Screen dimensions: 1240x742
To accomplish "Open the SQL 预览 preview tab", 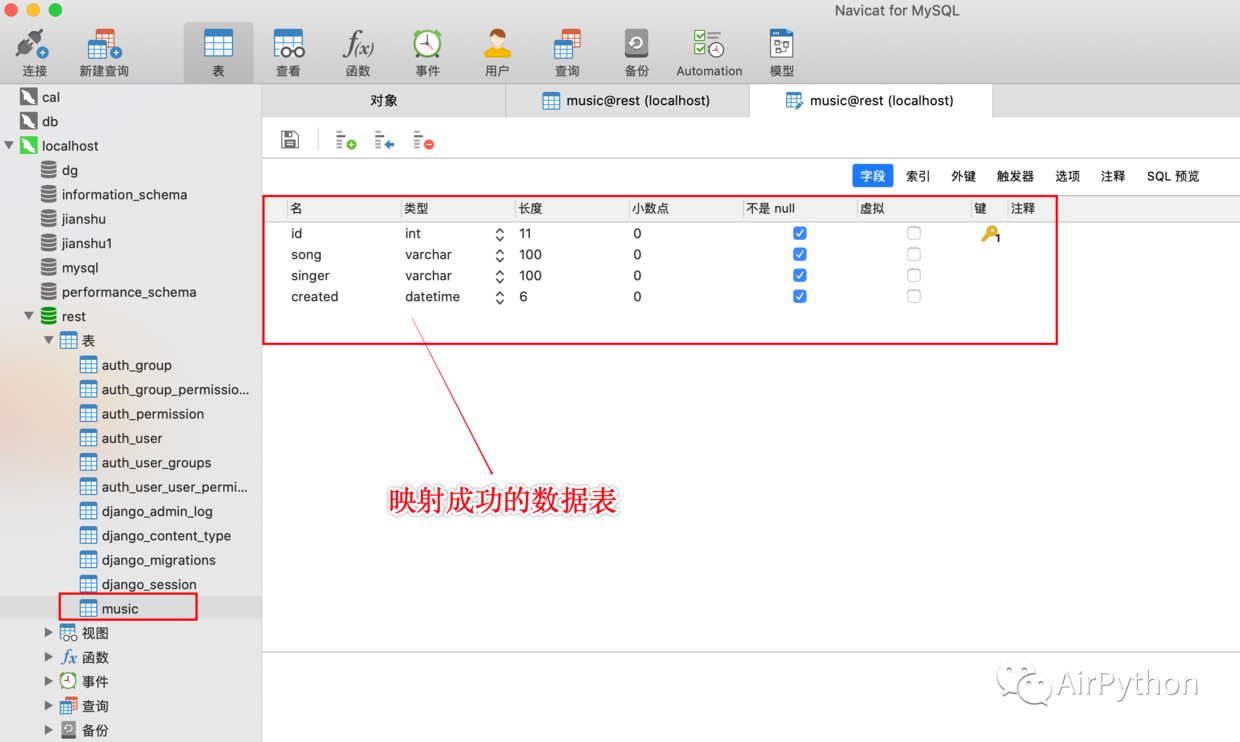I will click(x=1172, y=176).
